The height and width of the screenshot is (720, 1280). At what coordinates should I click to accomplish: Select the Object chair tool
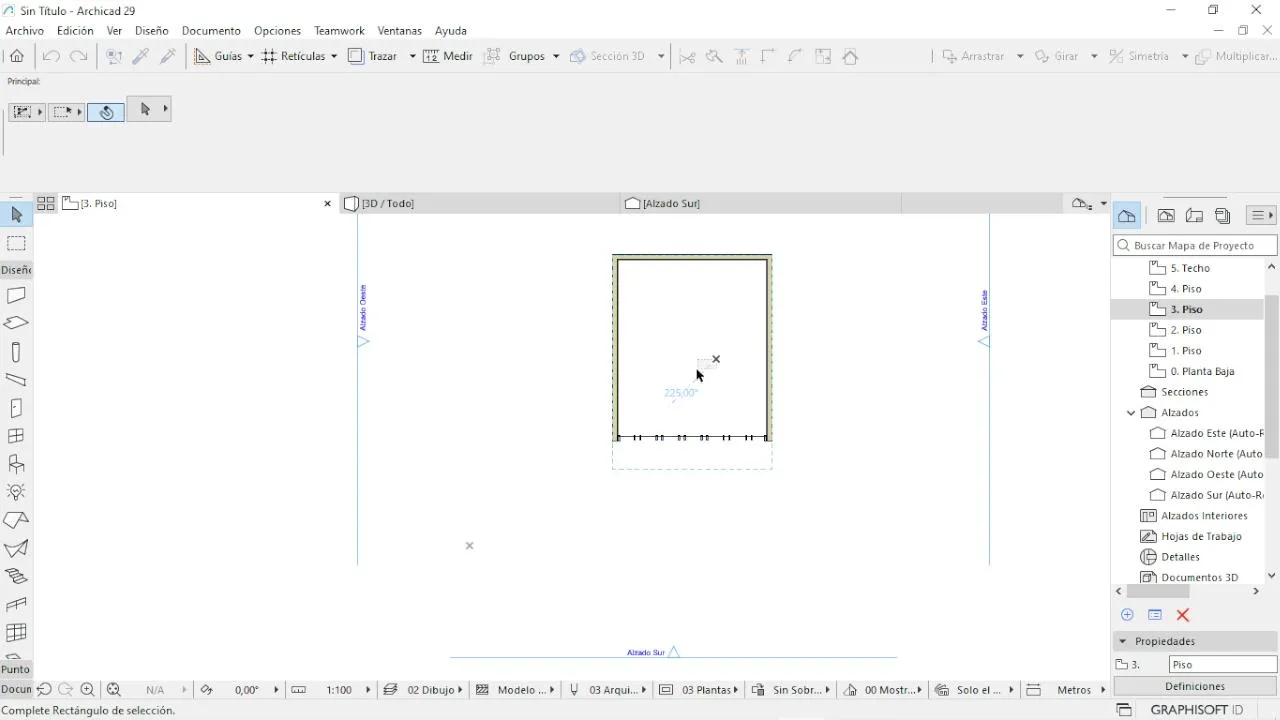click(16, 464)
